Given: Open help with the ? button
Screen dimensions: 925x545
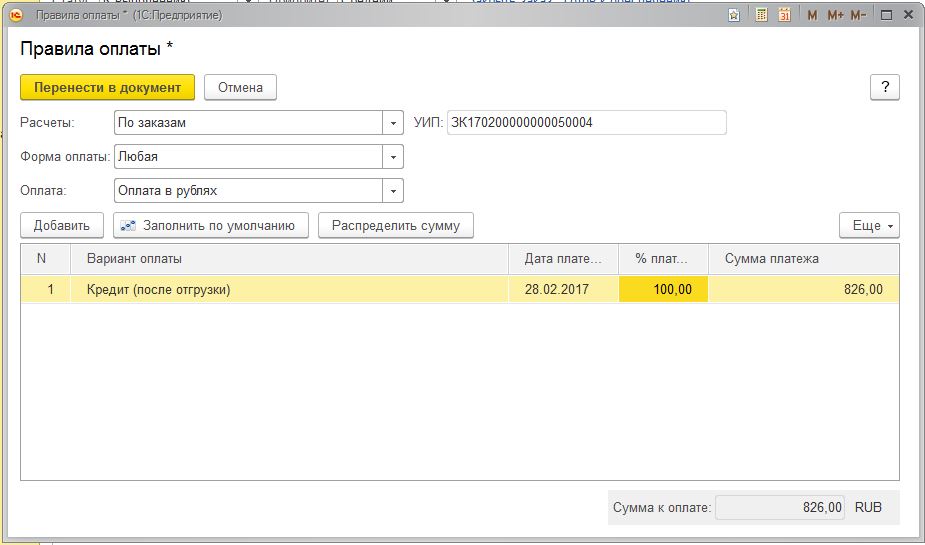Looking at the screenshot, I should pyautogui.click(x=885, y=87).
